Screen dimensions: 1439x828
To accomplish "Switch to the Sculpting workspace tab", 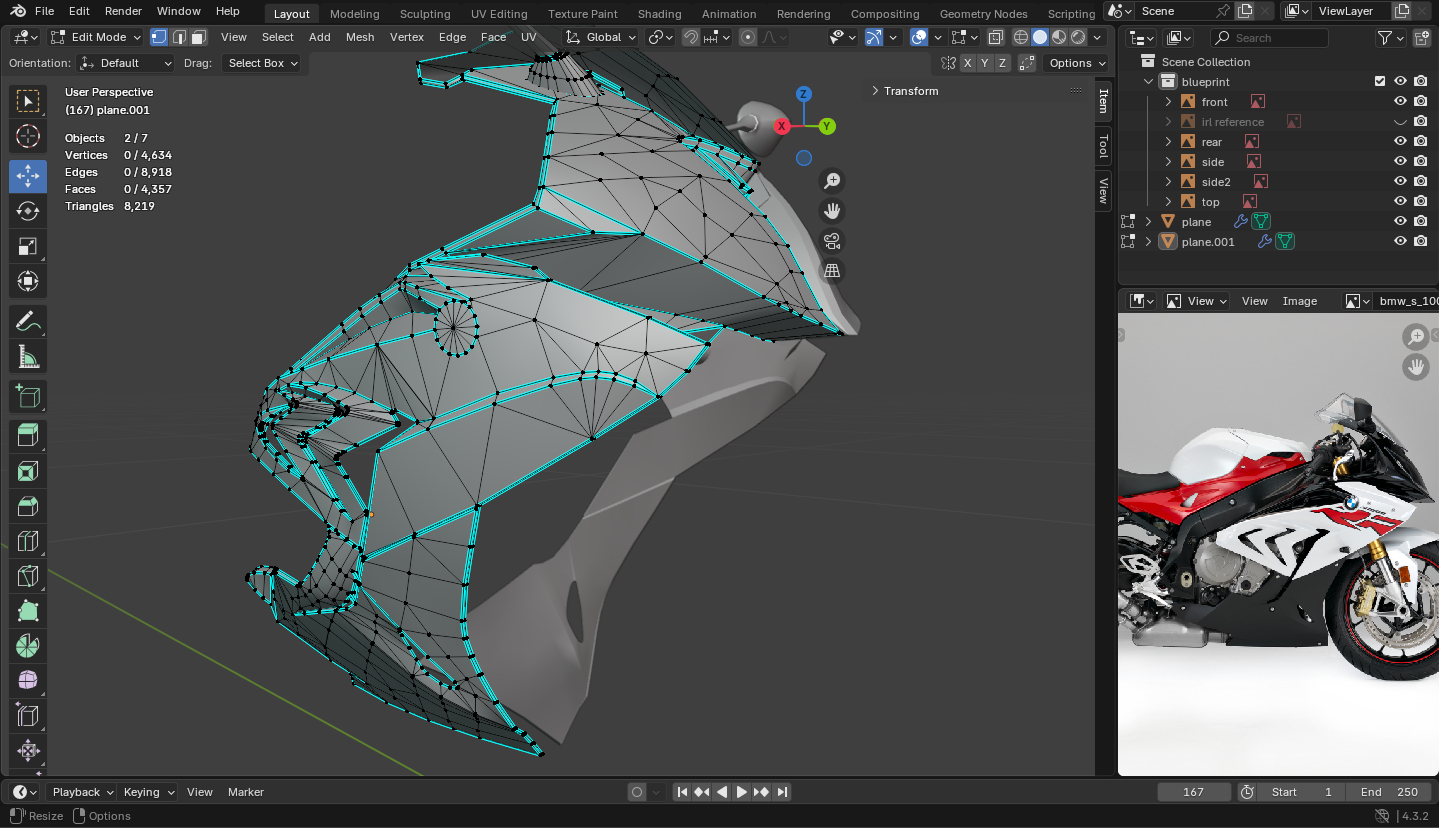I will [x=425, y=14].
